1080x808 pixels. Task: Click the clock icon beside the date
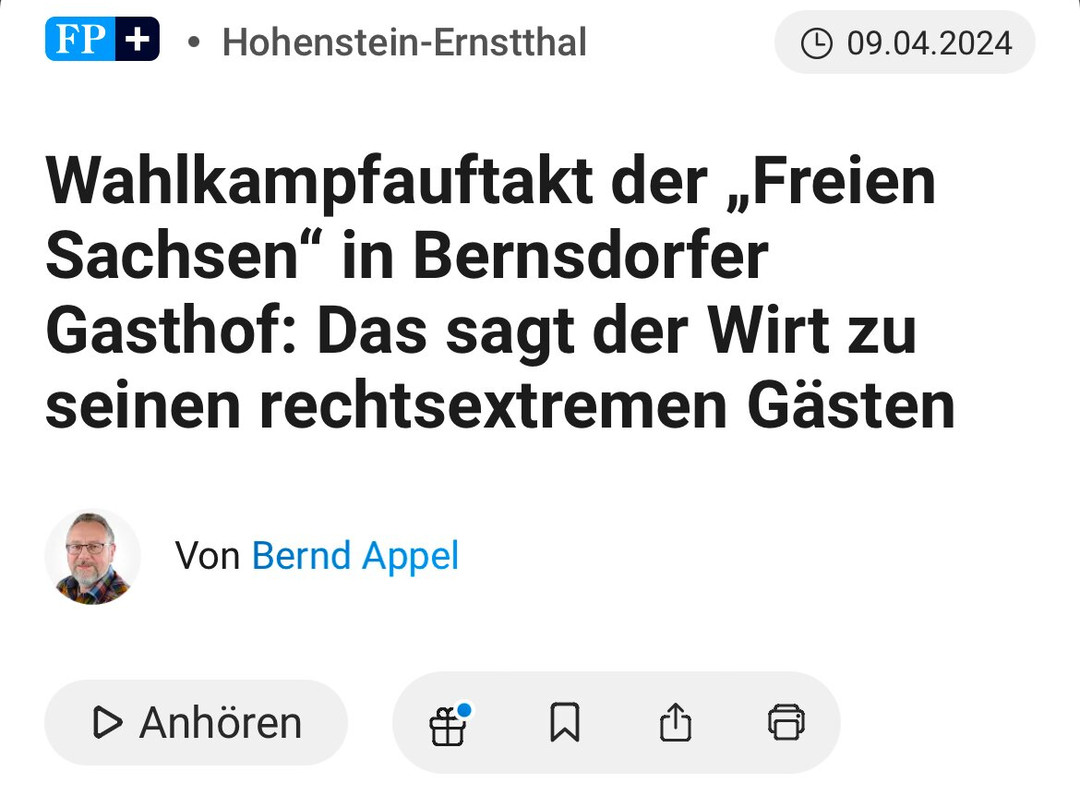(x=817, y=43)
